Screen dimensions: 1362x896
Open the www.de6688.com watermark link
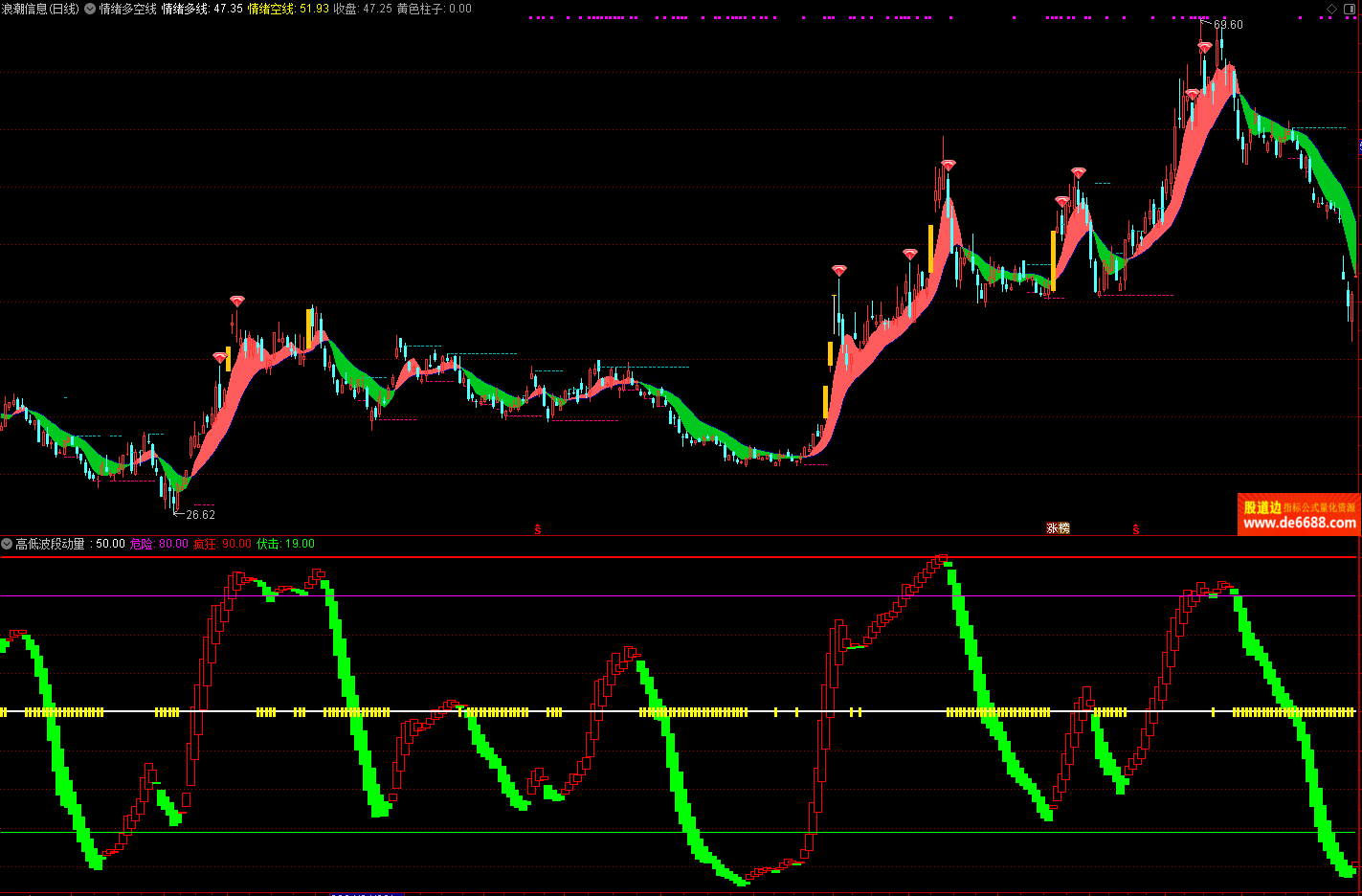click(1299, 523)
